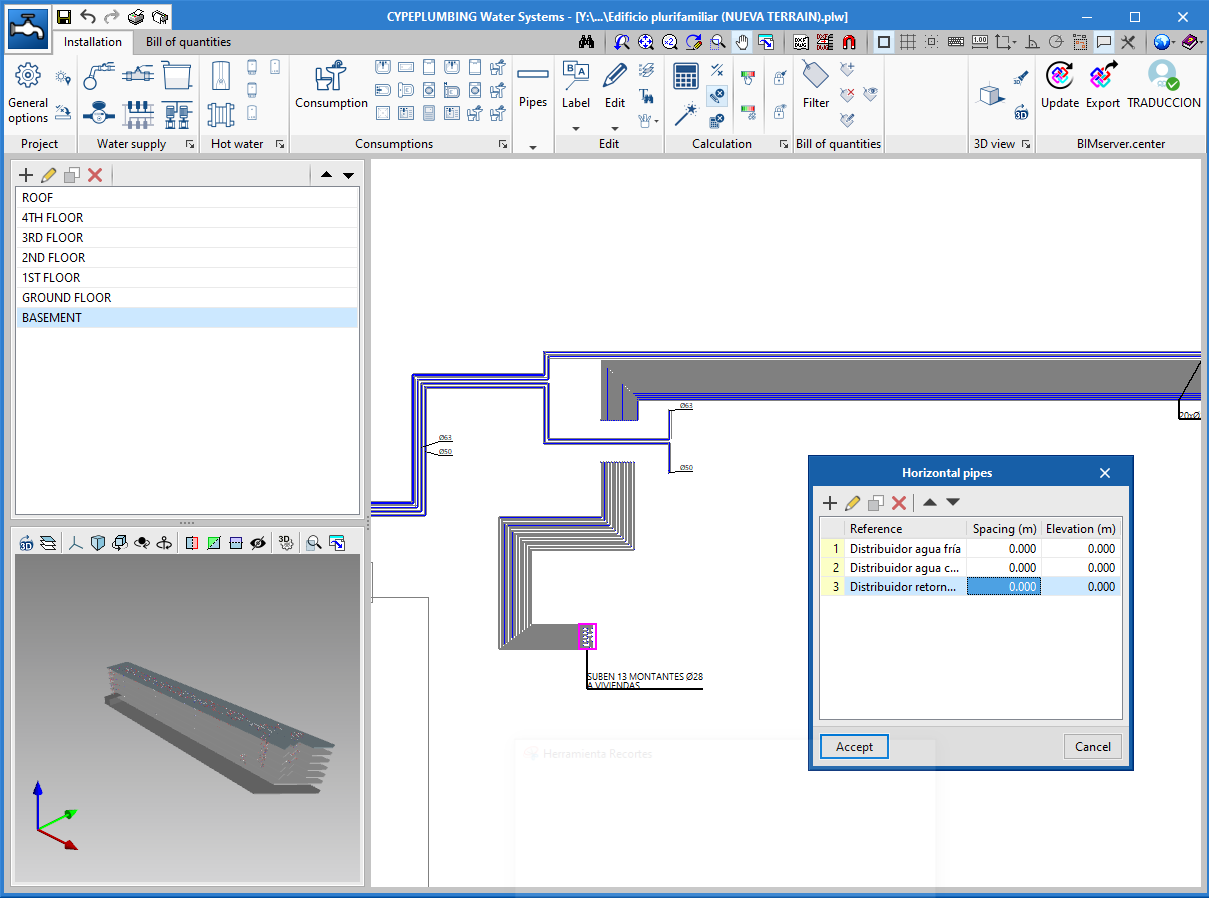1209x898 pixels.
Task: Click the print icon in quick access bar
Action: point(137,16)
